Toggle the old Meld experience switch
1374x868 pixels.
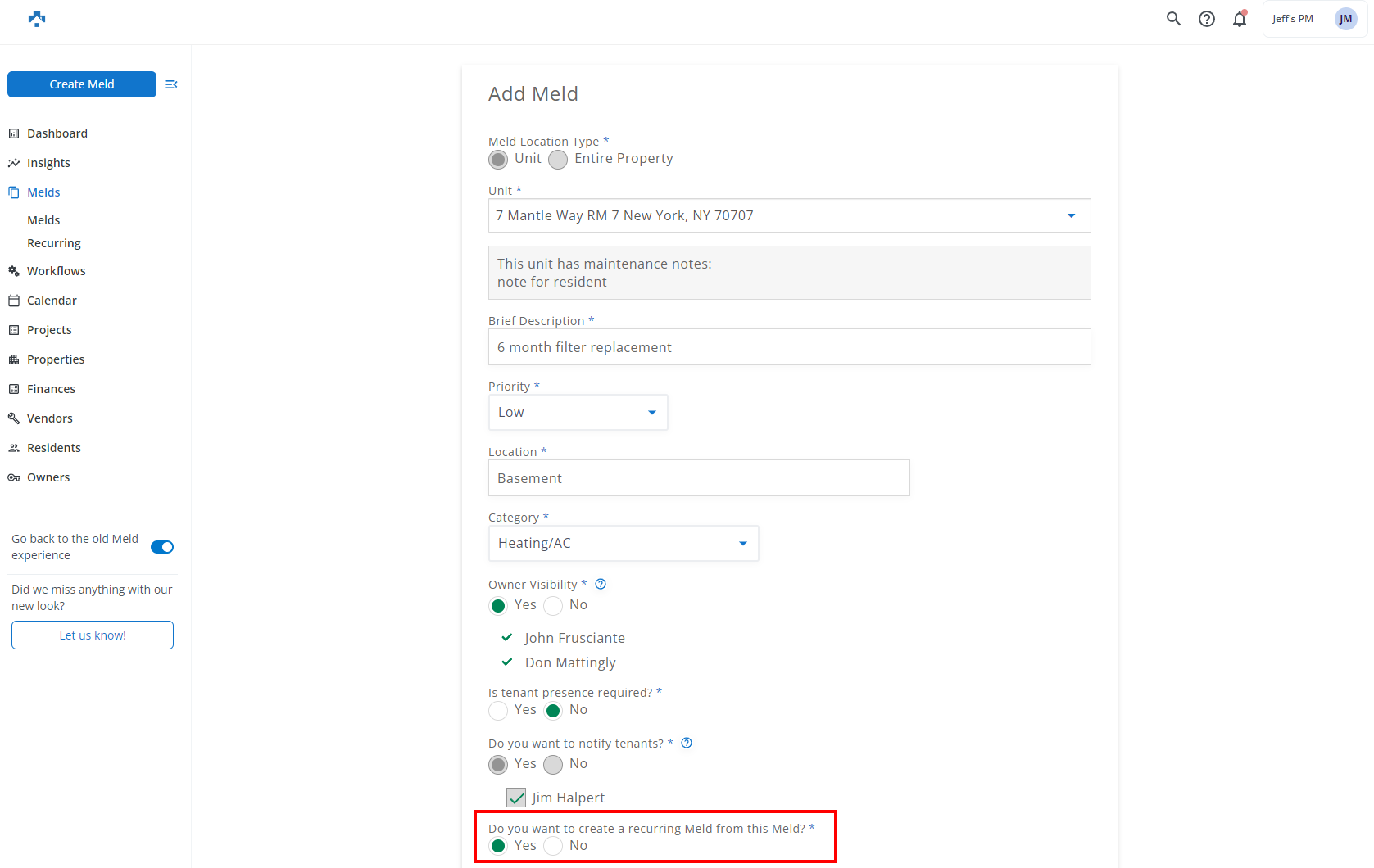(x=162, y=547)
